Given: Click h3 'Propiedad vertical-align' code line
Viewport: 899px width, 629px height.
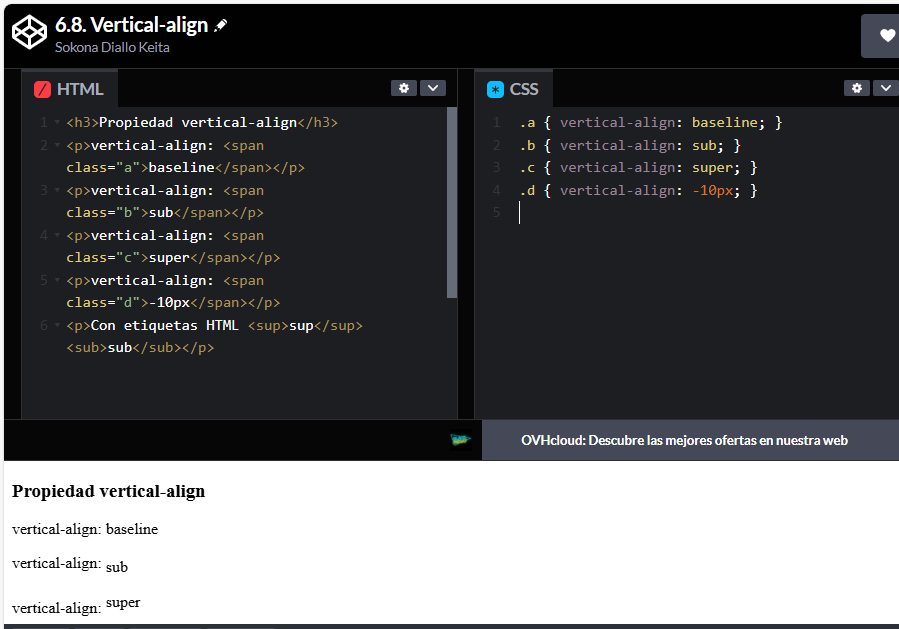Looking at the screenshot, I should tap(202, 122).
